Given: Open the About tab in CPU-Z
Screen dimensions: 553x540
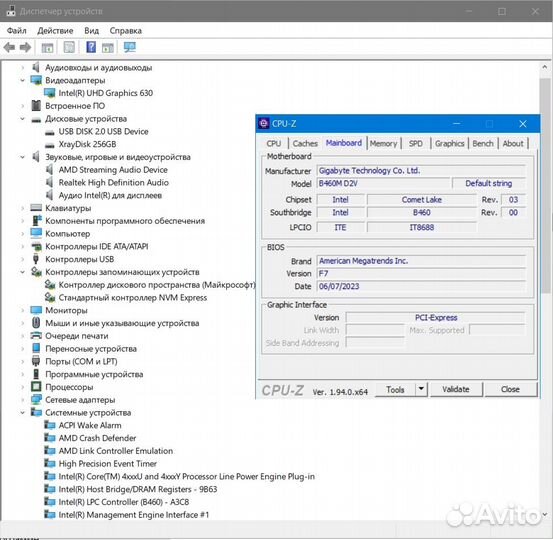Looking at the screenshot, I should [x=513, y=144].
